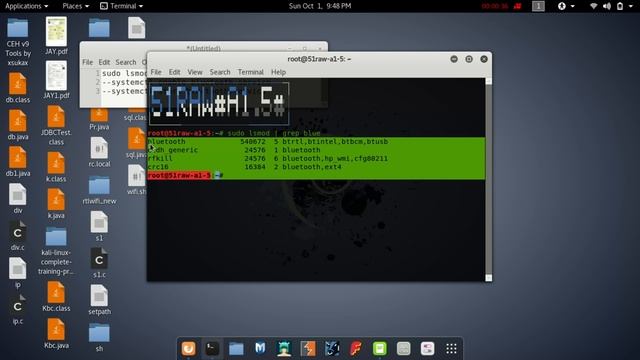Expand the system menu arrow at top right
The image size is (640, 360).
[631, 6]
